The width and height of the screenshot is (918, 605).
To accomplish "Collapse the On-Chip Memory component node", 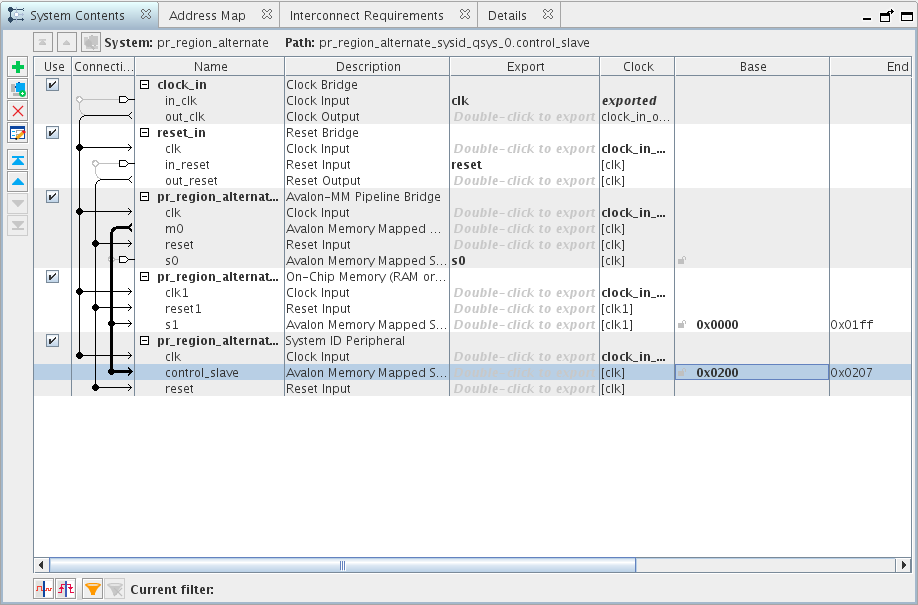I will pyautogui.click(x=145, y=277).
